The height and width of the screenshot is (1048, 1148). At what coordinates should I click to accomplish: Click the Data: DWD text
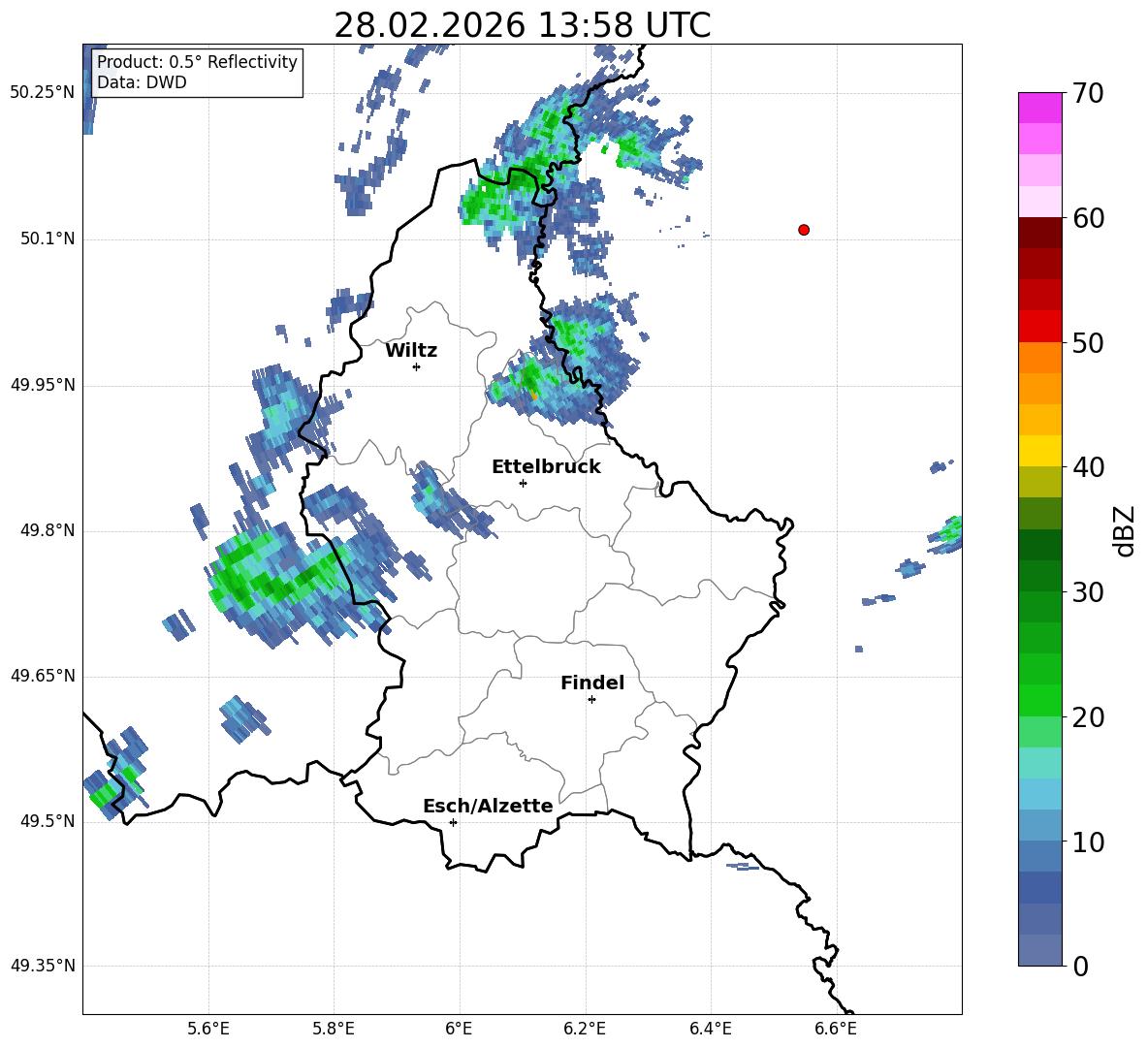tap(142, 82)
